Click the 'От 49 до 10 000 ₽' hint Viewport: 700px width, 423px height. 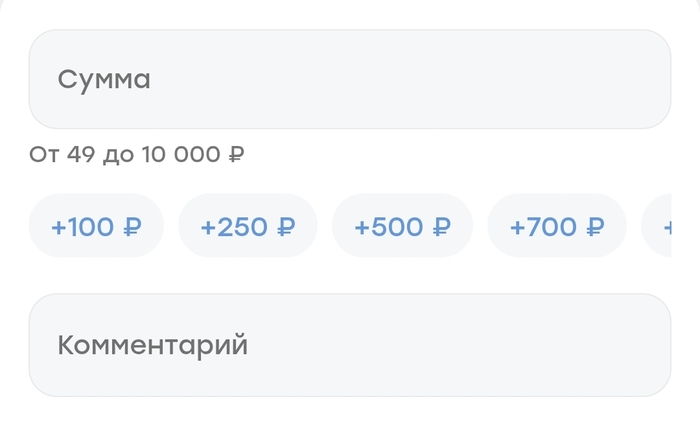(x=137, y=155)
